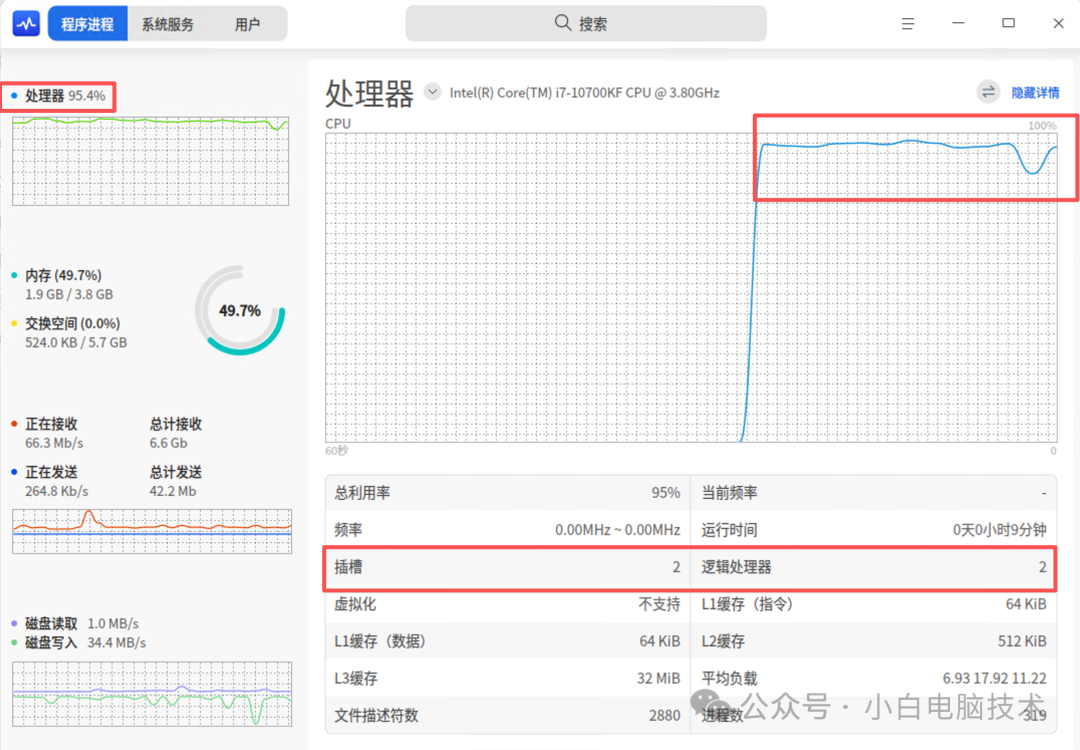1080x750 pixels.
Task: Select 内存 (49.7%) sidebar entry
Action: click(63, 275)
